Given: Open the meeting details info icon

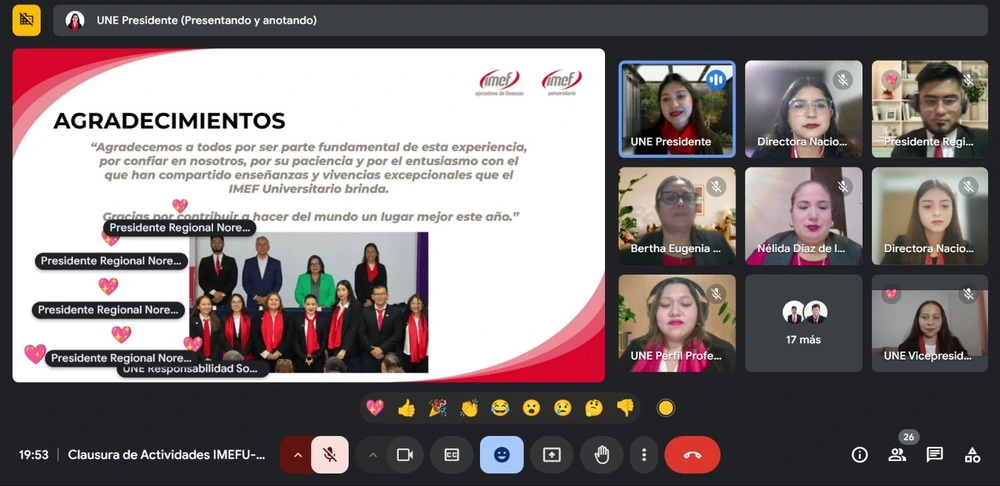Looking at the screenshot, I should tap(859, 455).
